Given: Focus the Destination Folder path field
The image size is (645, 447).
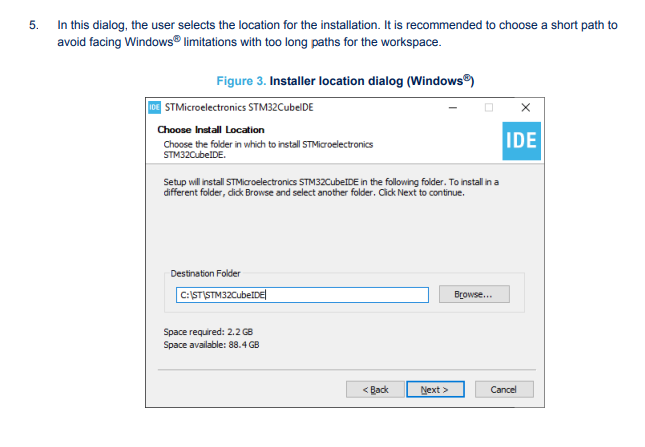Looking at the screenshot, I should 302,294.
